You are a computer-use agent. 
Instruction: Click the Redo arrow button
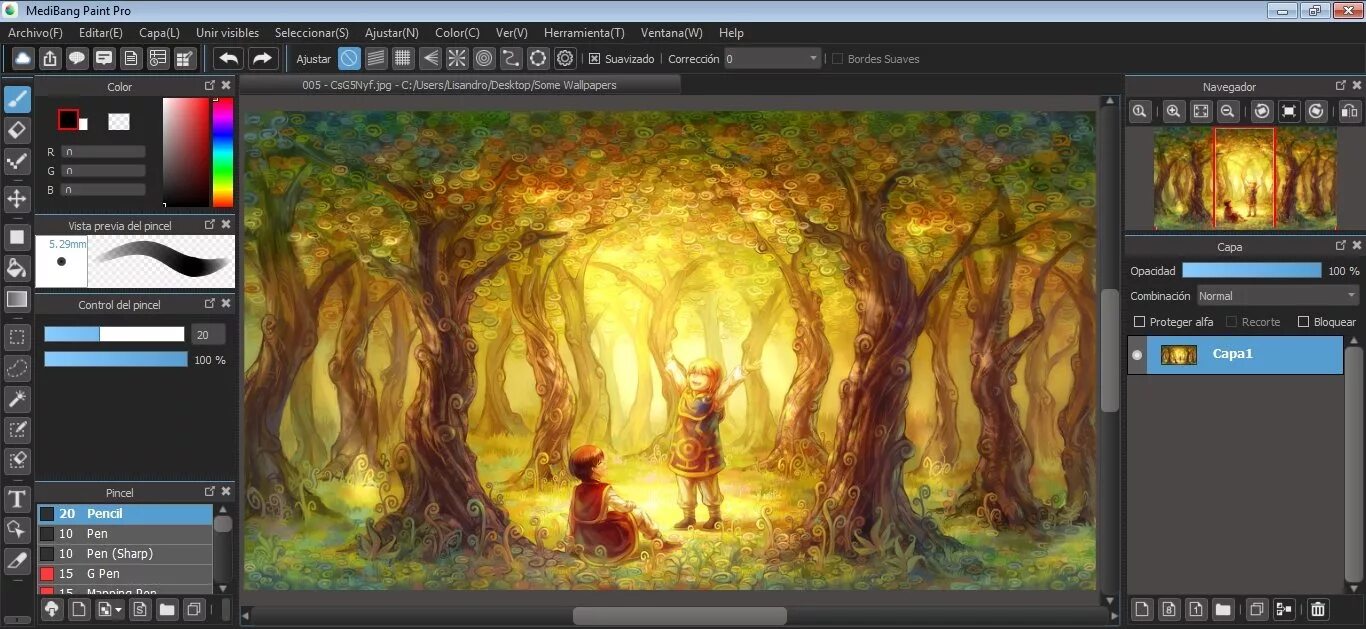262,58
